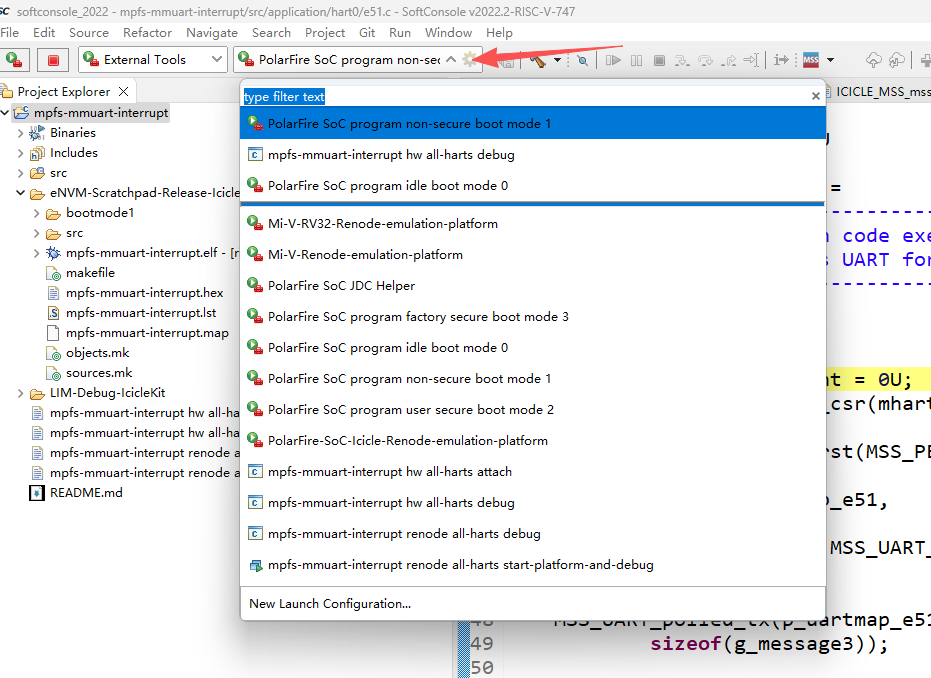Click the gear icon to edit launch configuration
The height and width of the screenshot is (678, 931).
tap(469, 59)
